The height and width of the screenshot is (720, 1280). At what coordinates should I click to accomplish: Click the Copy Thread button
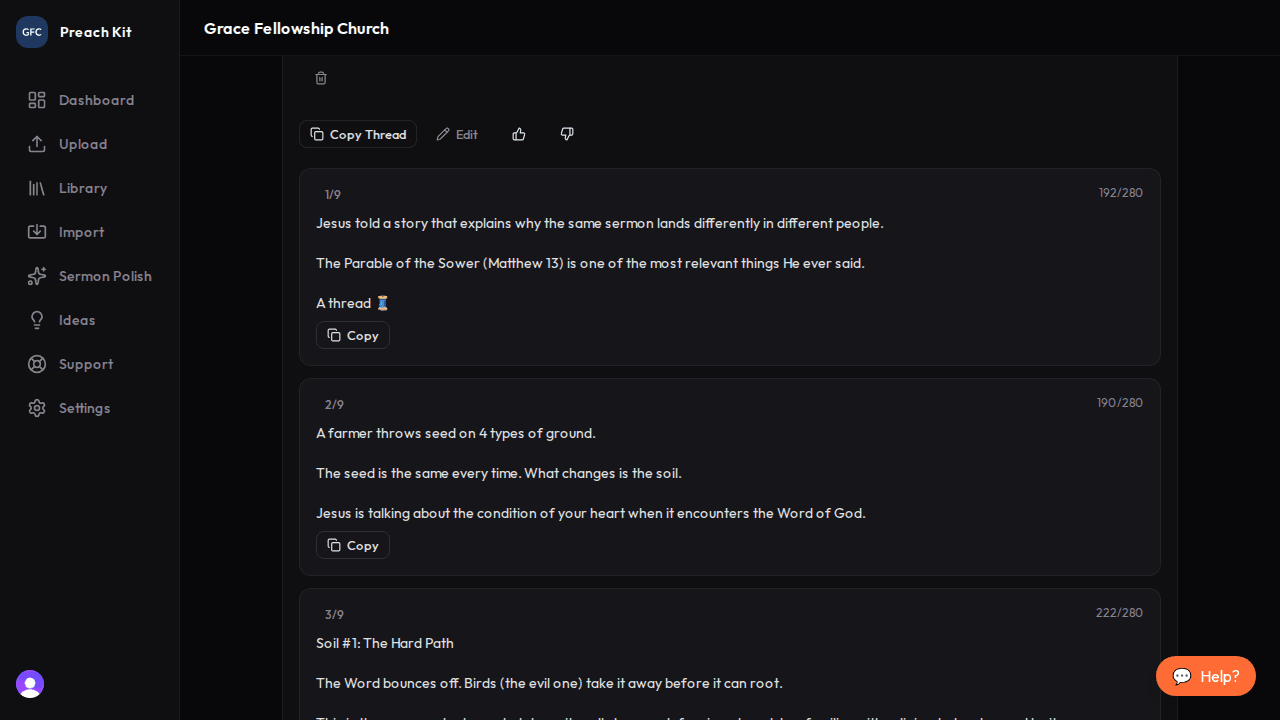tap(358, 134)
